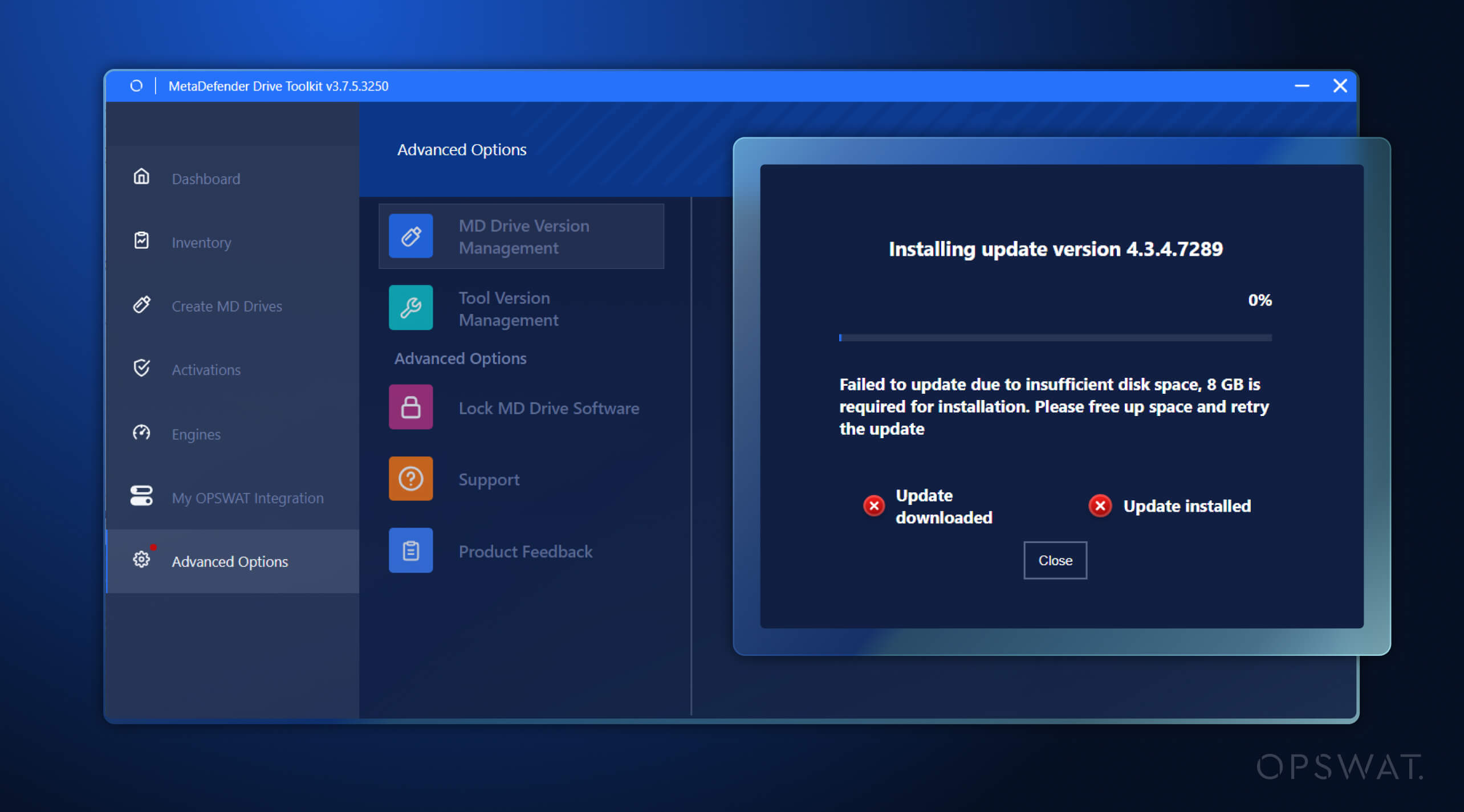Click the Create MD Drives USB icon
1464x812 pixels.
141,305
